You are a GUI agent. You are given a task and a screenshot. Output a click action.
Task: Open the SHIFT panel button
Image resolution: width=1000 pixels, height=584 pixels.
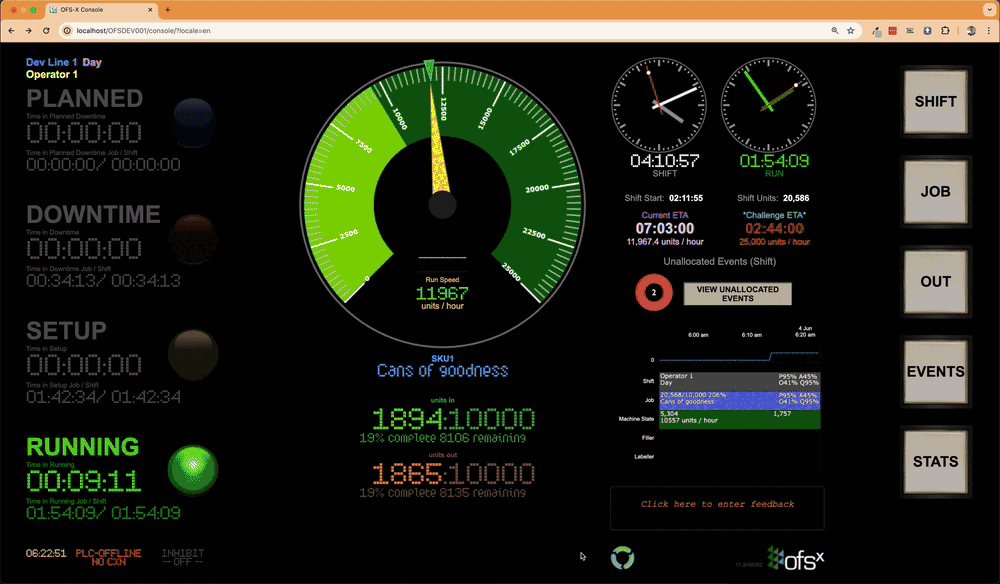935,102
